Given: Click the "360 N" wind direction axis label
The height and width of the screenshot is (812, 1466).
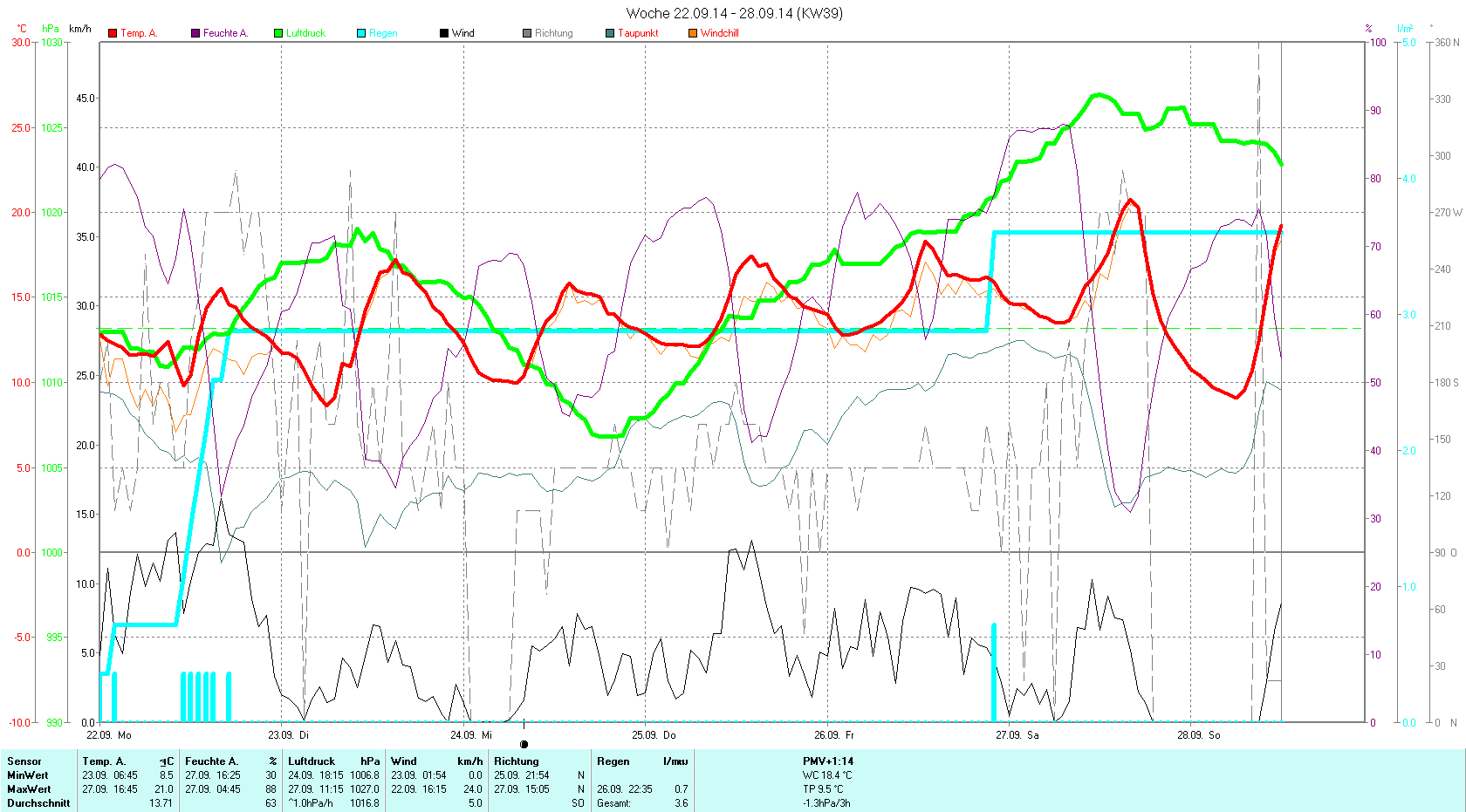Looking at the screenshot, I should [1447, 43].
